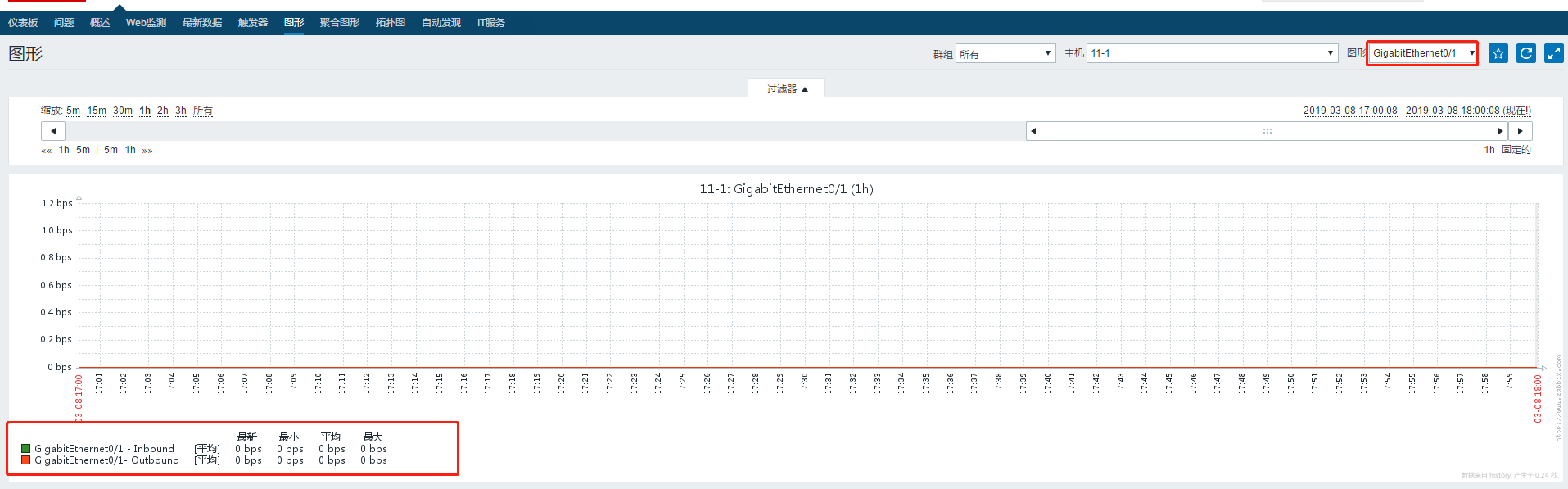Click green Inbound legend color swatch
The height and width of the screenshot is (489, 1568).
[26, 448]
